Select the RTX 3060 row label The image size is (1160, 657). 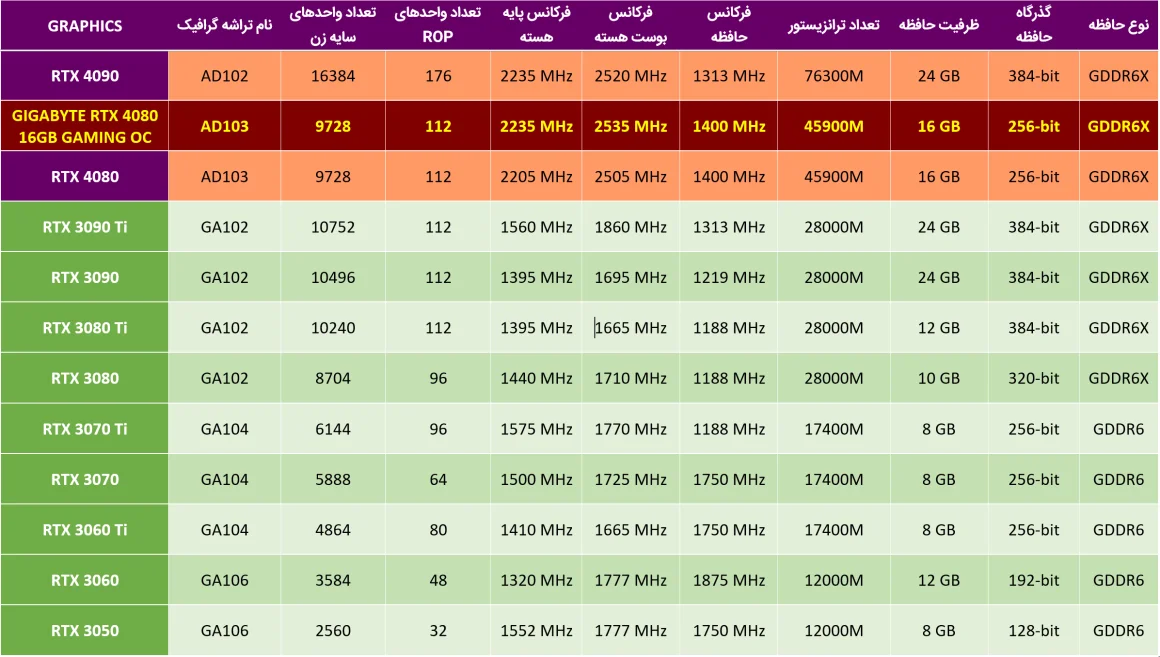[84, 580]
